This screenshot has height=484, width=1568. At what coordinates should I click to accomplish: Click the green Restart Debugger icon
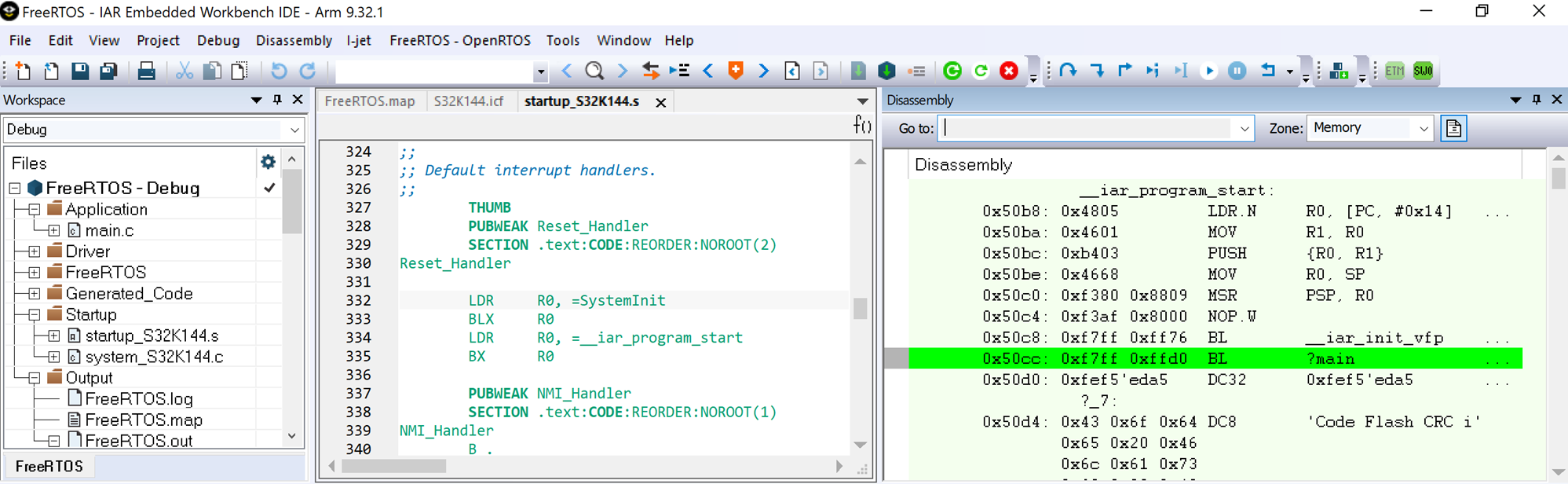[952, 71]
